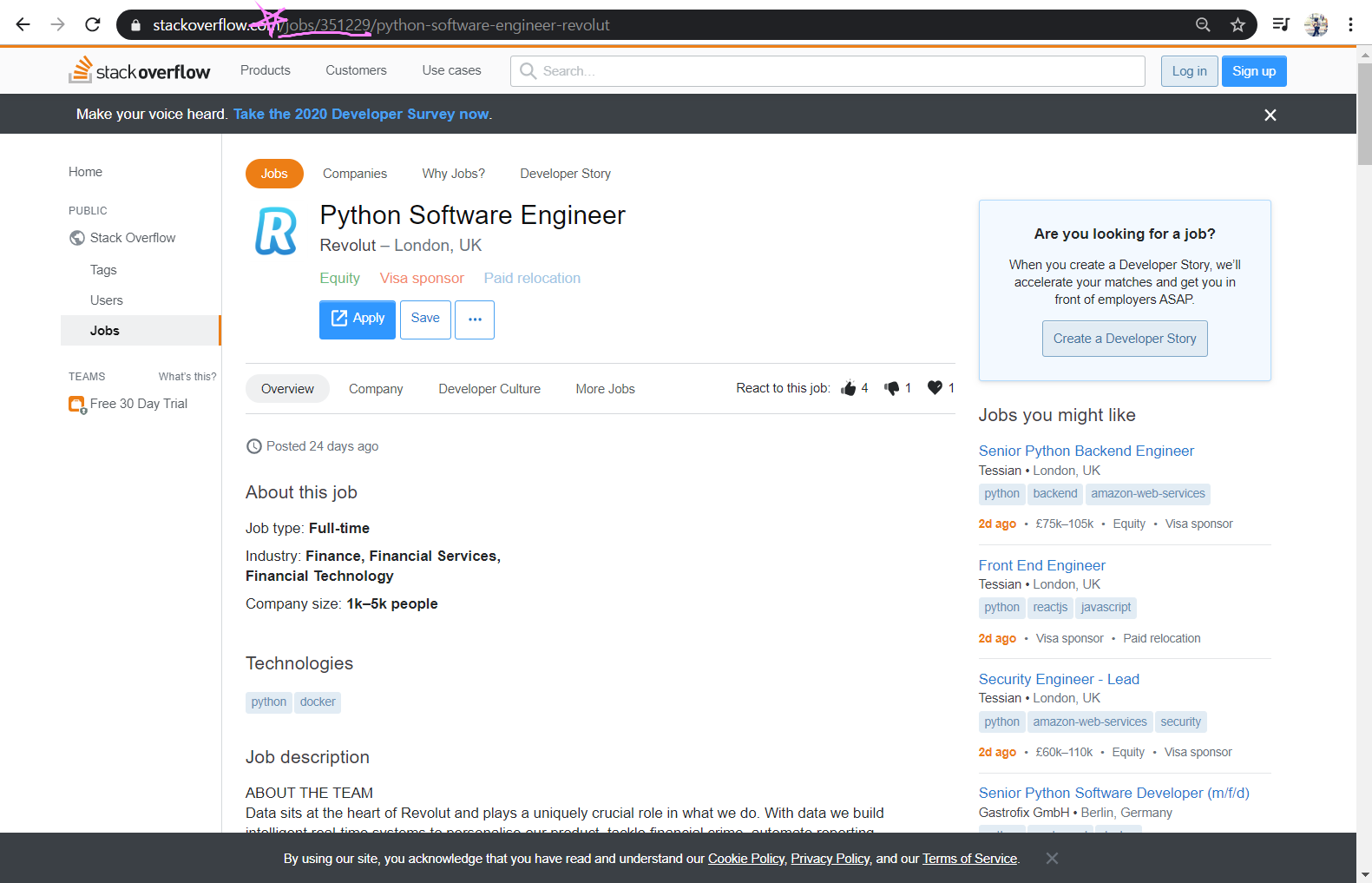This screenshot has width=1372, height=883.
Task: Switch to the Company tab
Action: click(376, 389)
